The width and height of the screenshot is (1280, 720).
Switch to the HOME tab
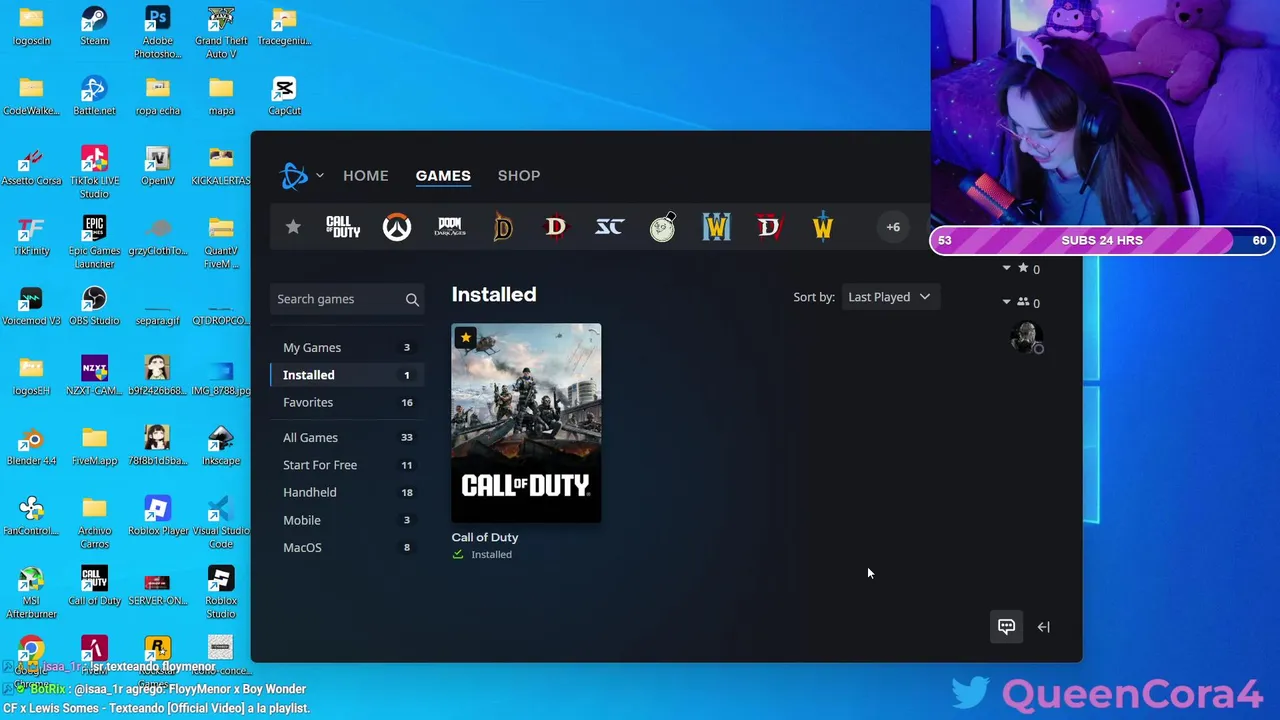366,175
